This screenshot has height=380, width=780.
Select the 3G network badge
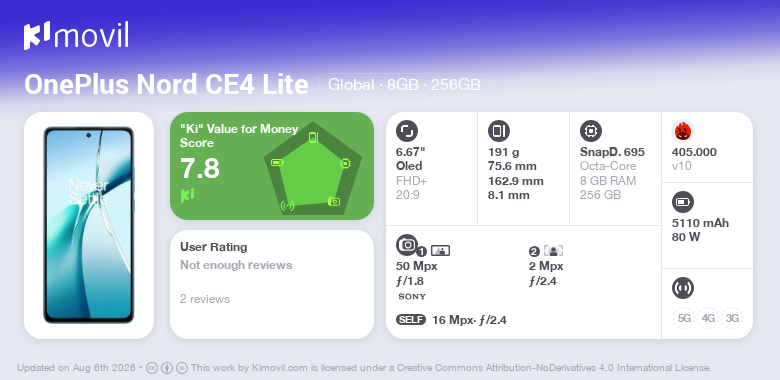(x=732, y=318)
